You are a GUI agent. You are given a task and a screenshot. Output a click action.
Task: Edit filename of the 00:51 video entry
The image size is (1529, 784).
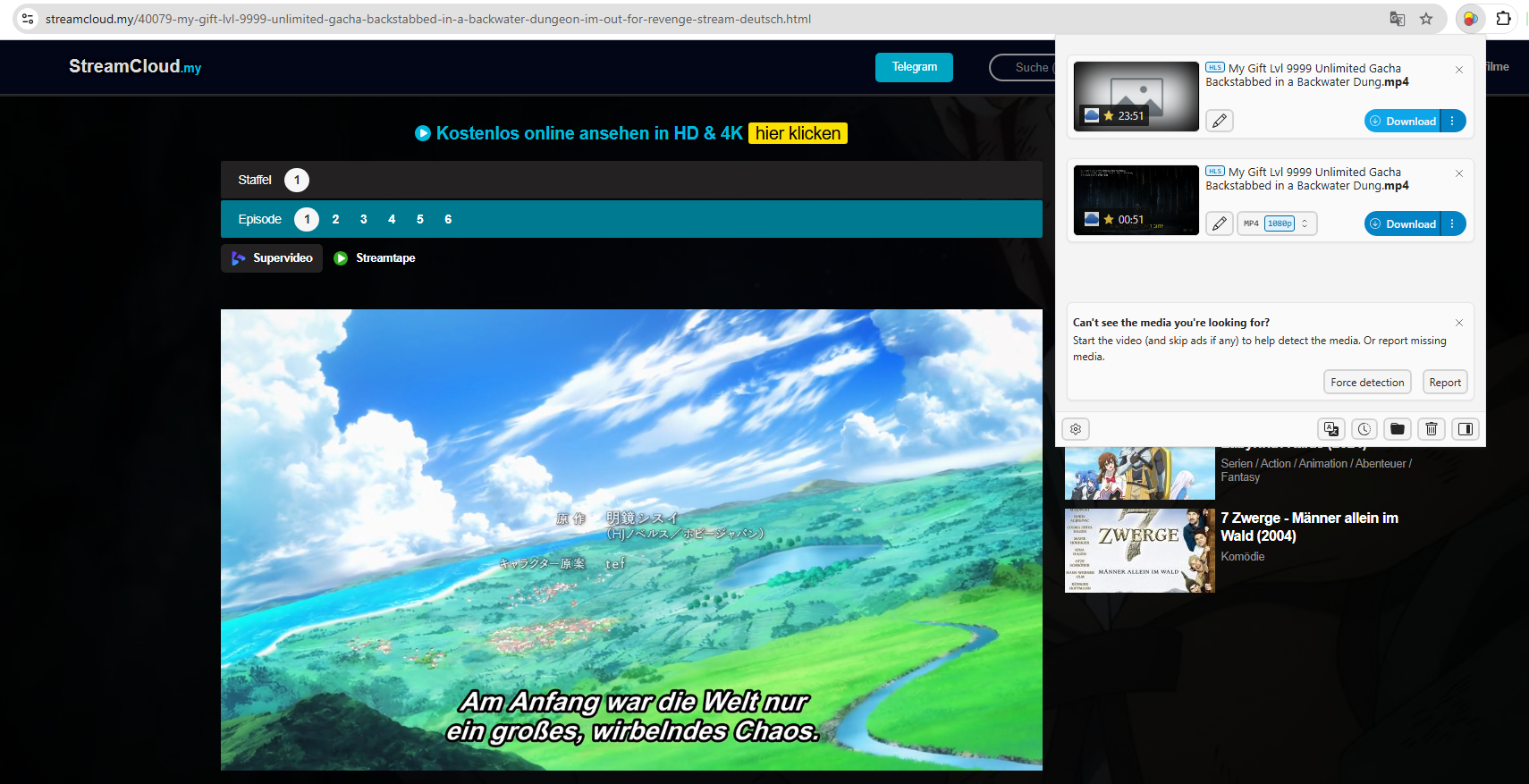pyautogui.click(x=1220, y=223)
